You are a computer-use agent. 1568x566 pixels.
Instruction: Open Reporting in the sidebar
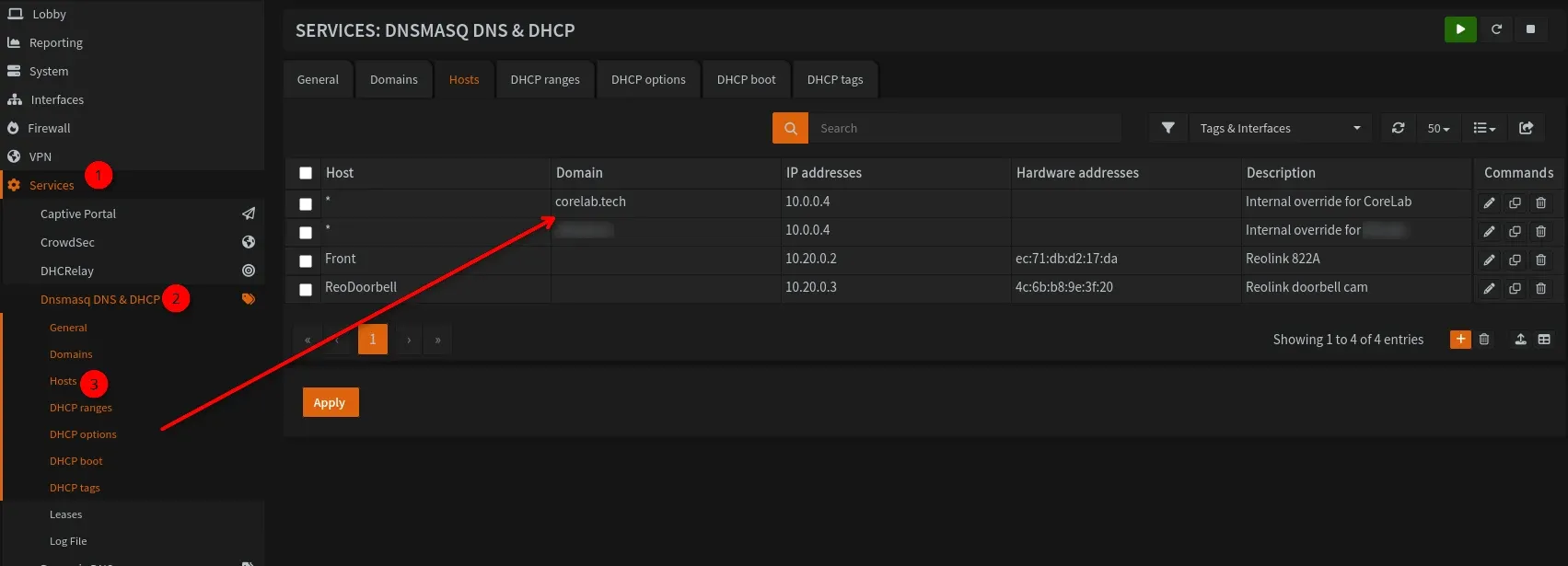[x=56, y=42]
